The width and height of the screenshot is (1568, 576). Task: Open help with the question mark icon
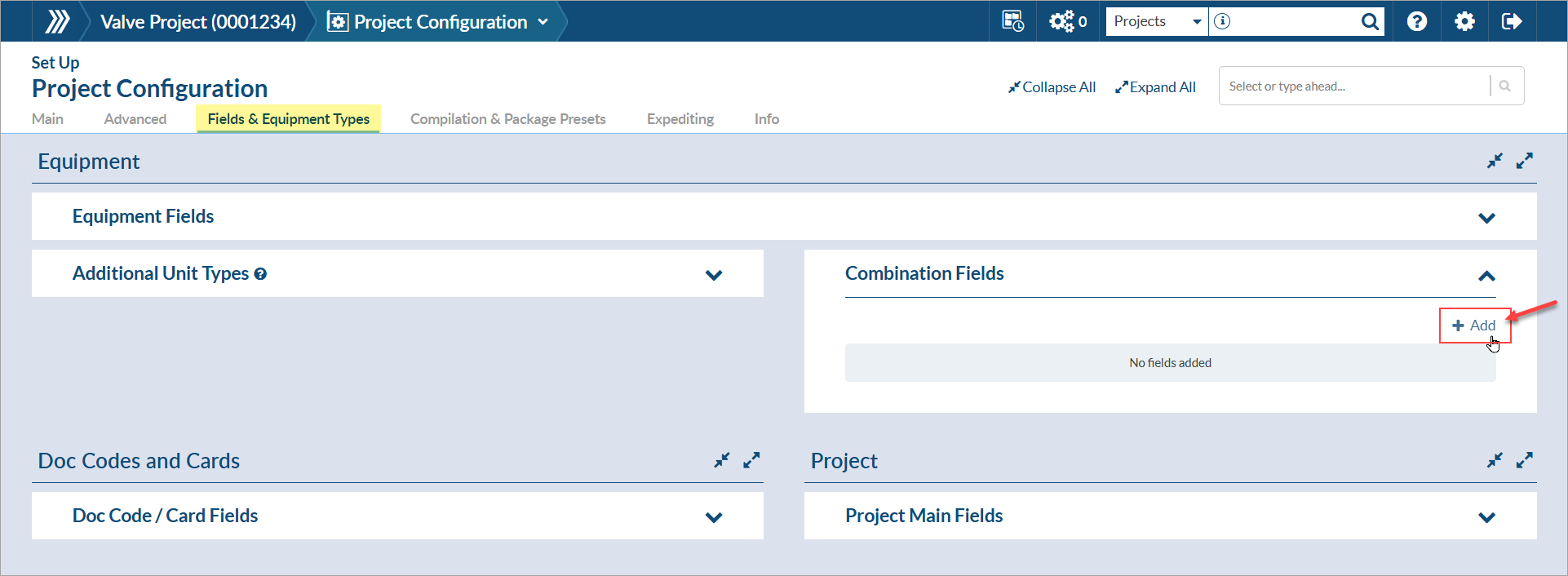pos(1417,21)
